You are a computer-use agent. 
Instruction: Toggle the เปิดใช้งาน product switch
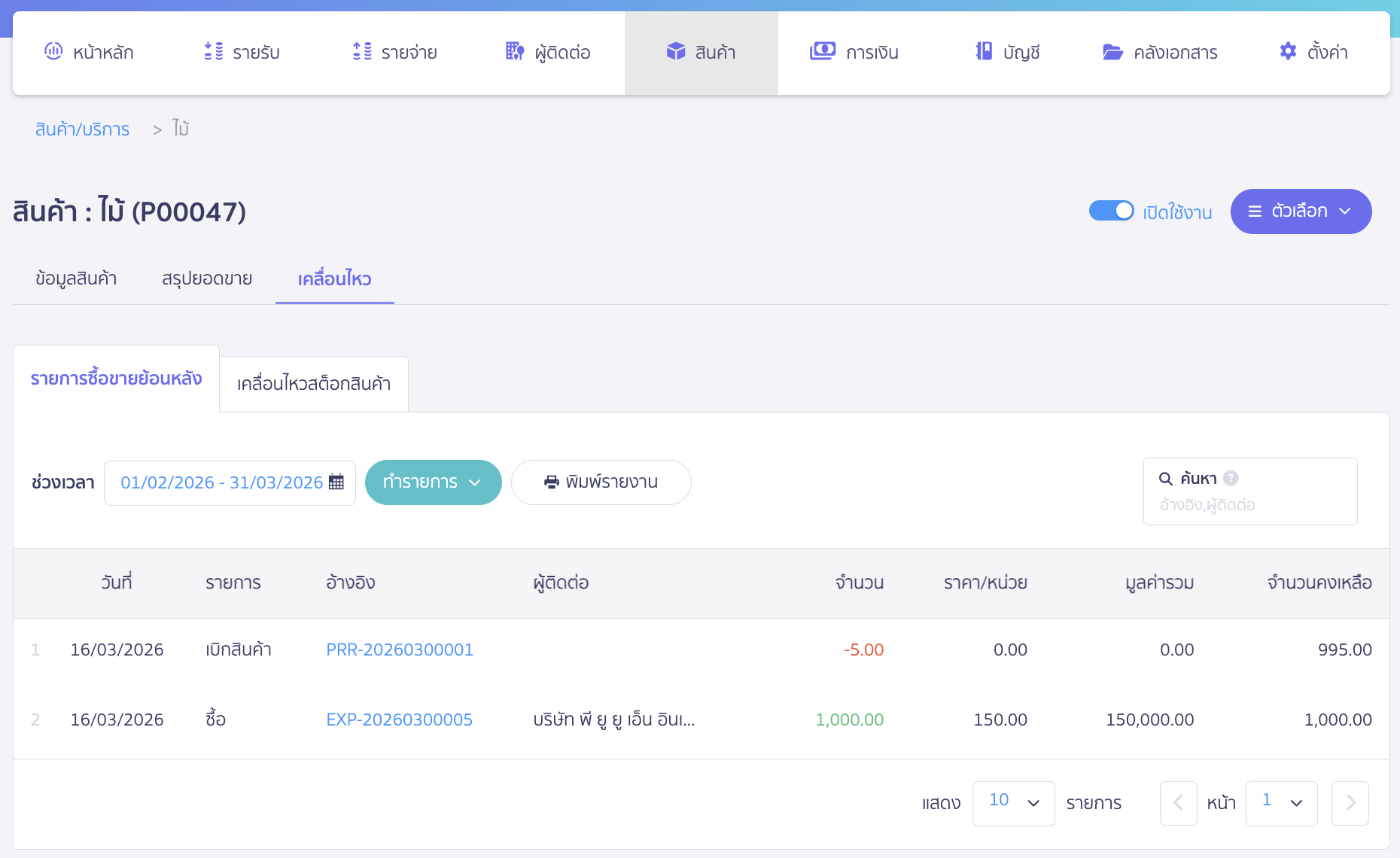coord(1111,211)
